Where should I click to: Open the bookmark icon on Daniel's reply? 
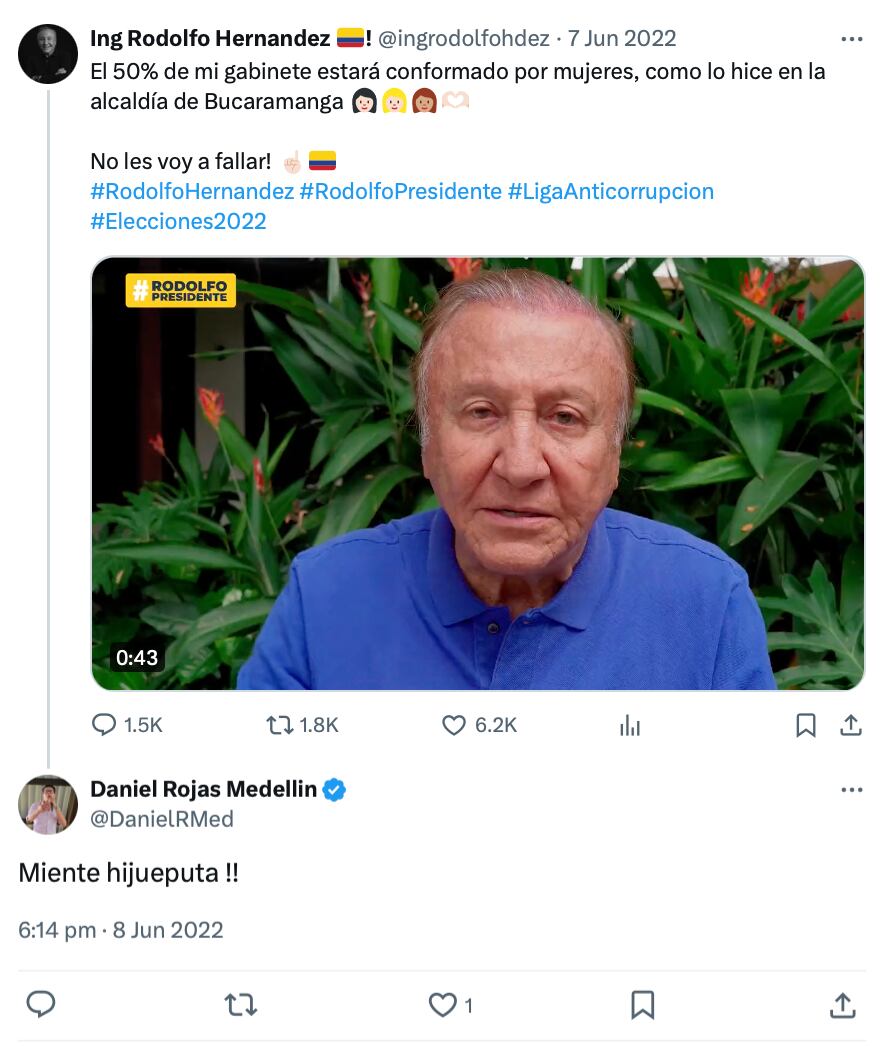pyautogui.click(x=643, y=1004)
